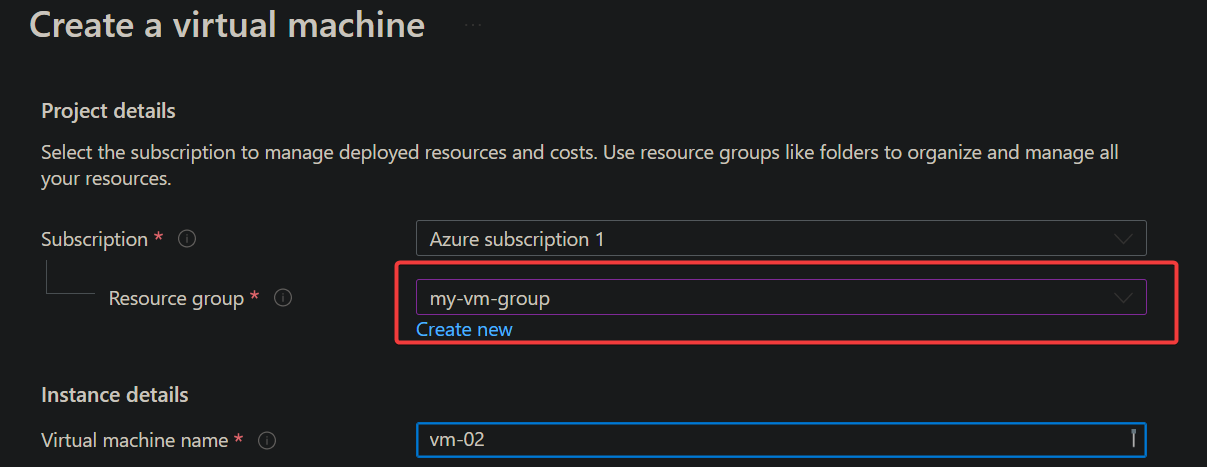This screenshot has height=467, width=1207.
Task: Click the Create new link
Action: tap(464, 329)
